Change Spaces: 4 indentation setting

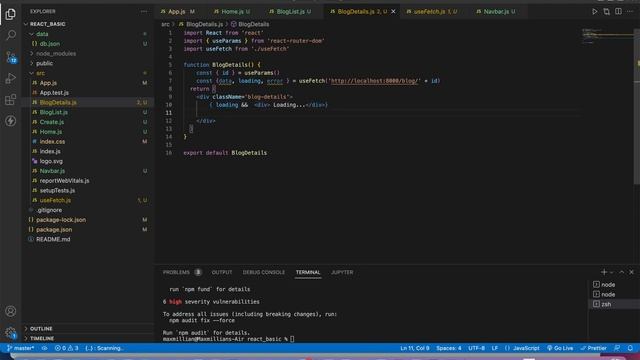click(449, 348)
